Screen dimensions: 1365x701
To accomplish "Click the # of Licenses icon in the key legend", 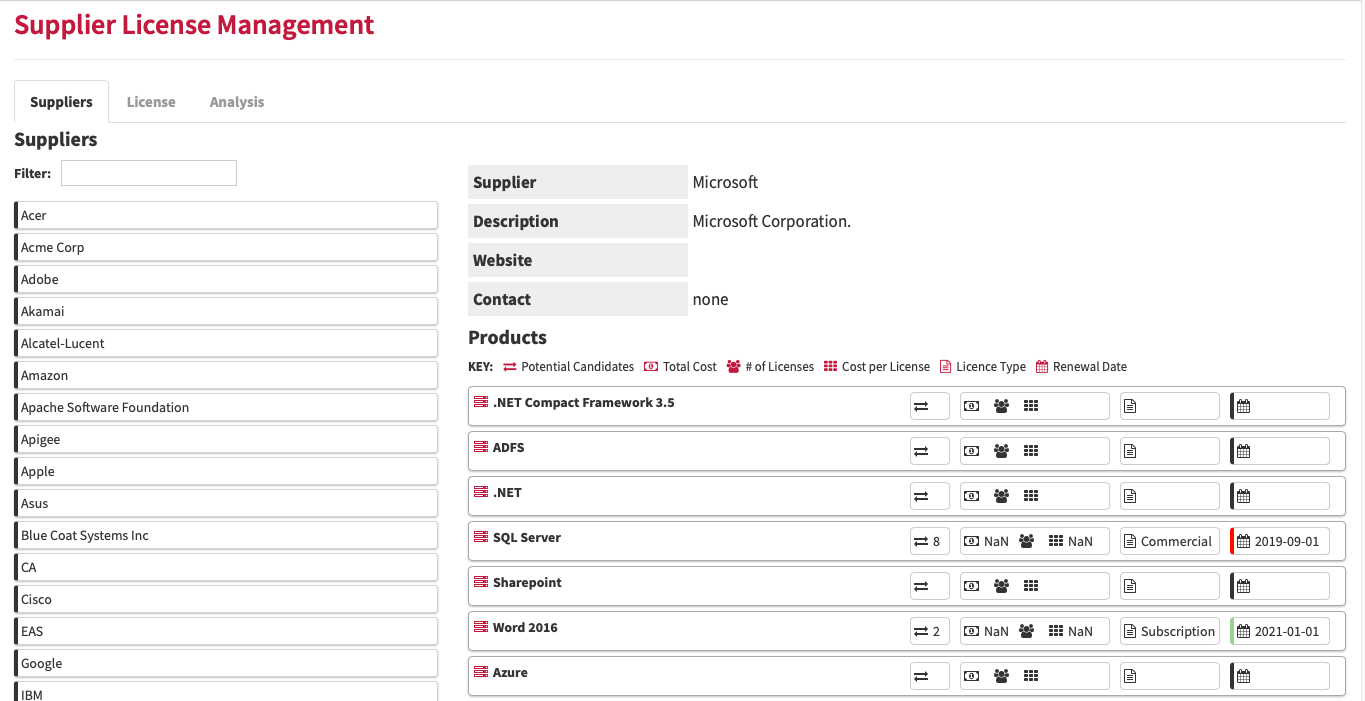I will tap(734, 367).
